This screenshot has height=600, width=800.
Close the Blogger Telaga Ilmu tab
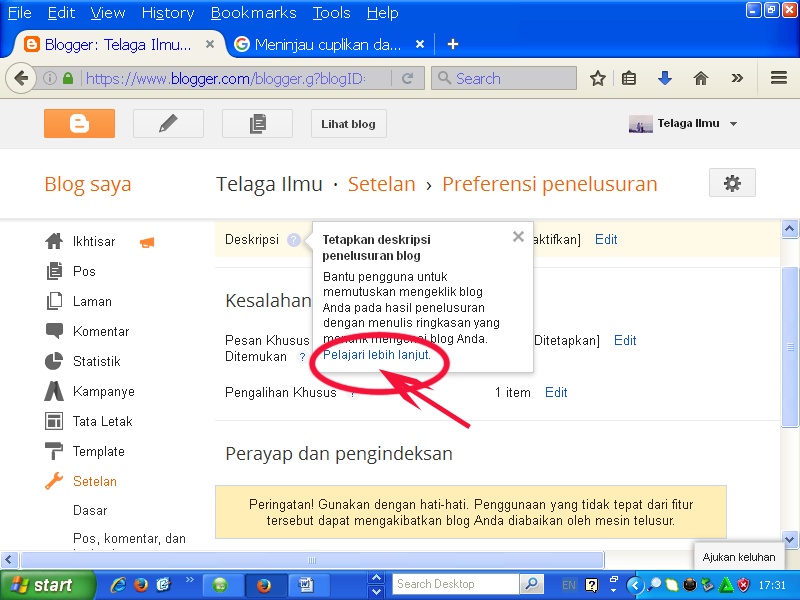(210, 44)
